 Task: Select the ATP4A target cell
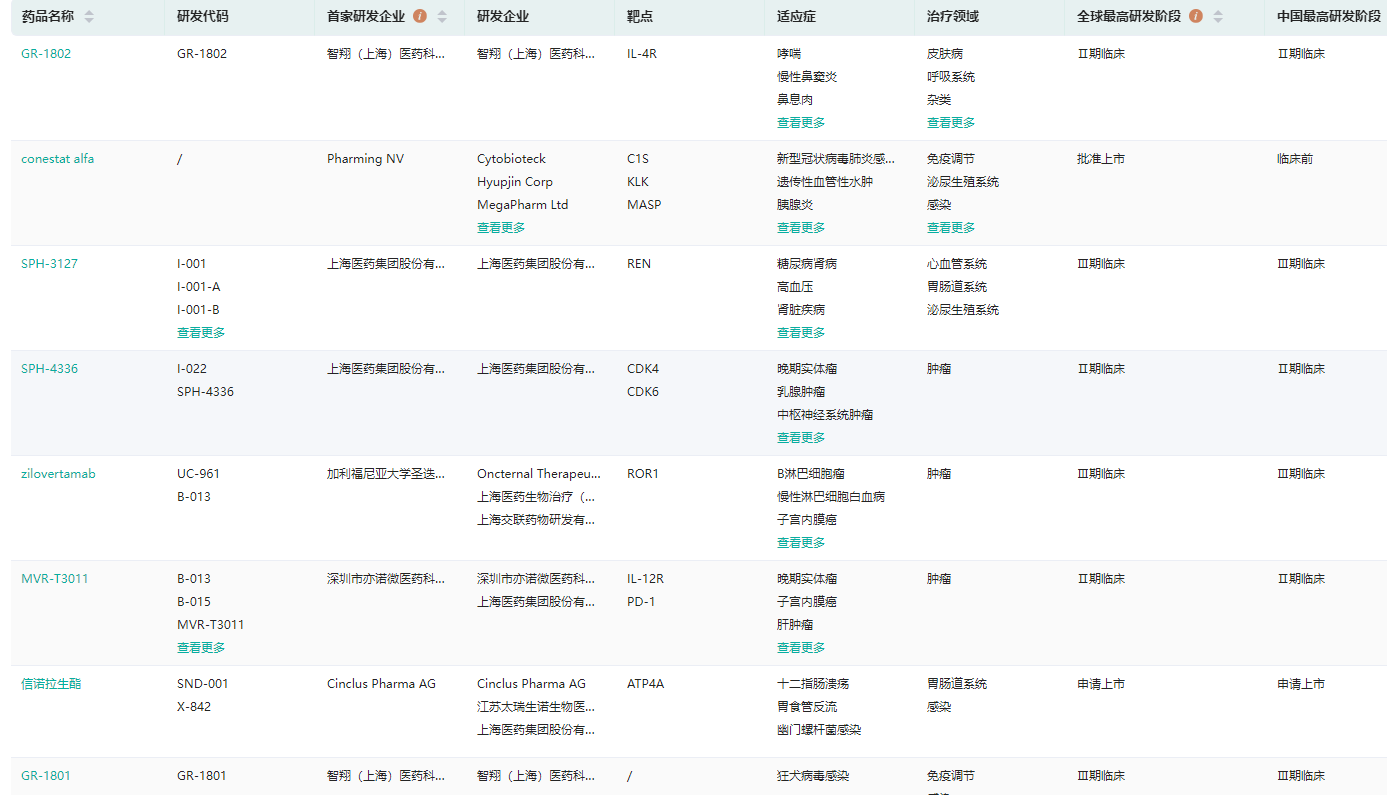[645, 684]
